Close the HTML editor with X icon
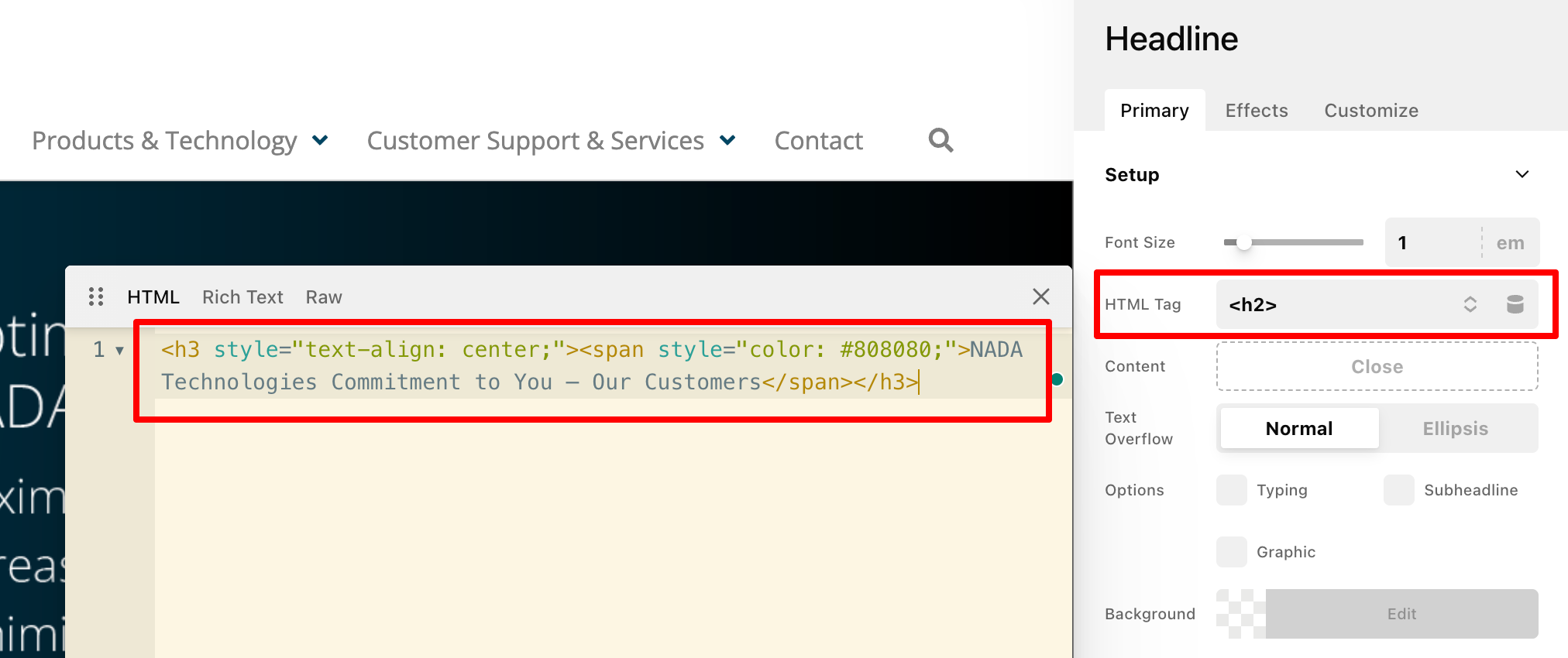 pos(1040,296)
